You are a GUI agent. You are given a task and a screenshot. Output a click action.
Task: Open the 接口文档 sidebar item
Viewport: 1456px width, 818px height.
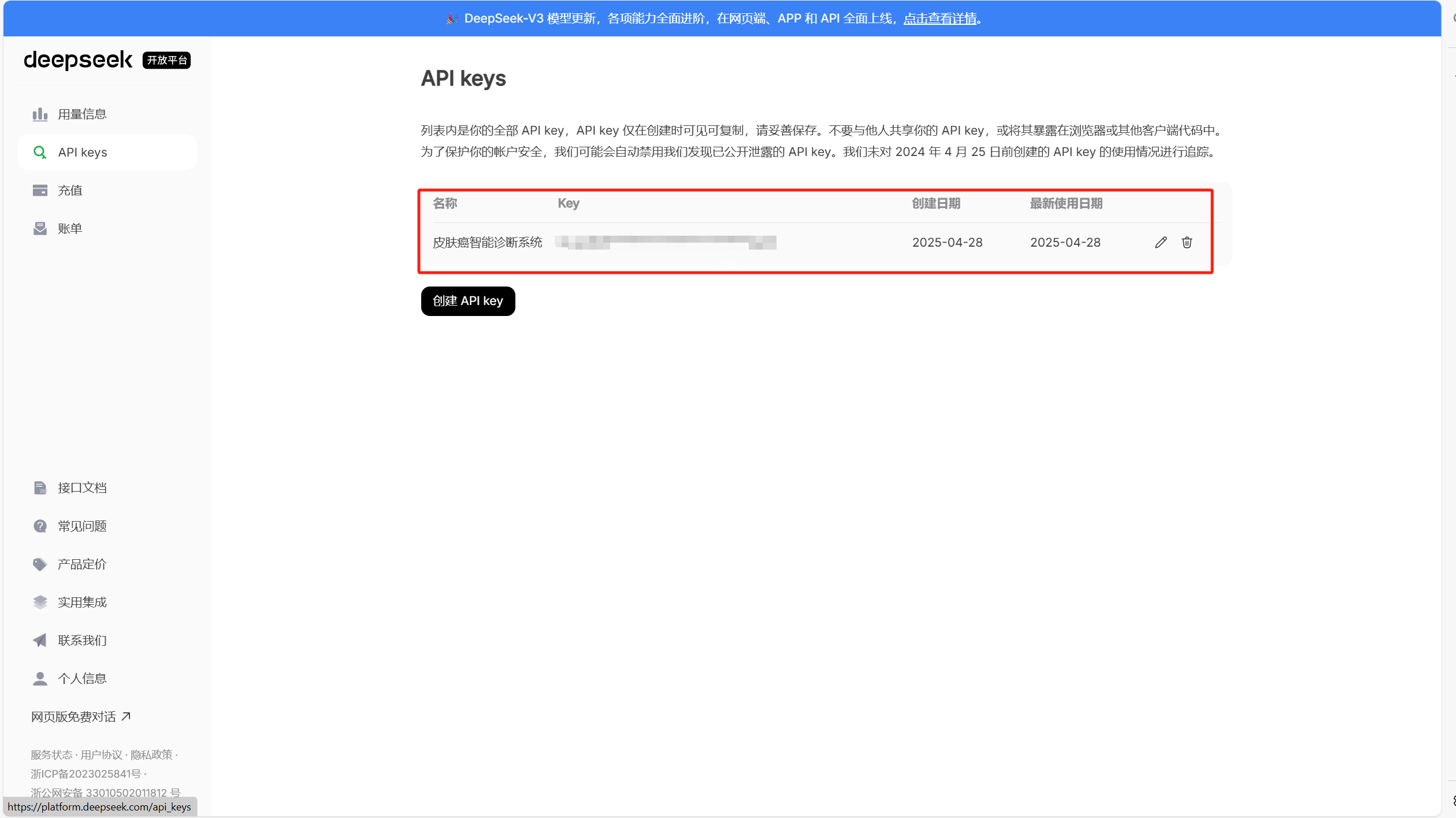point(82,488)
